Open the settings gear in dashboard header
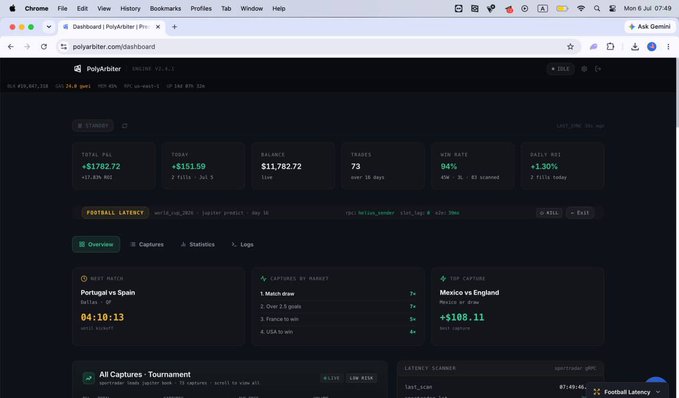The width and height of the screenshot is (679, 398). [x=584, y=69]
